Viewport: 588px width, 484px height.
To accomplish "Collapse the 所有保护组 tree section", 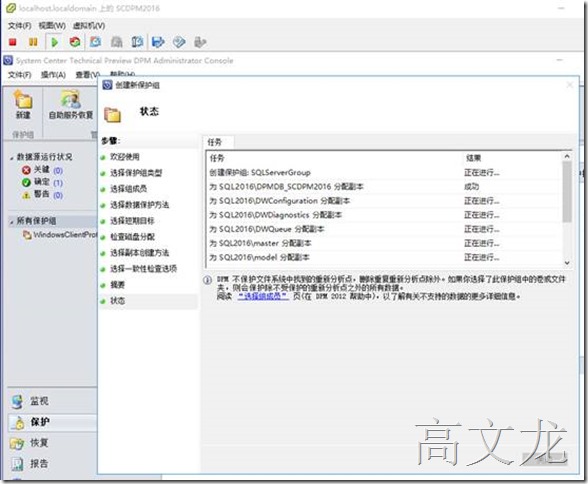I will coord(11,222).
